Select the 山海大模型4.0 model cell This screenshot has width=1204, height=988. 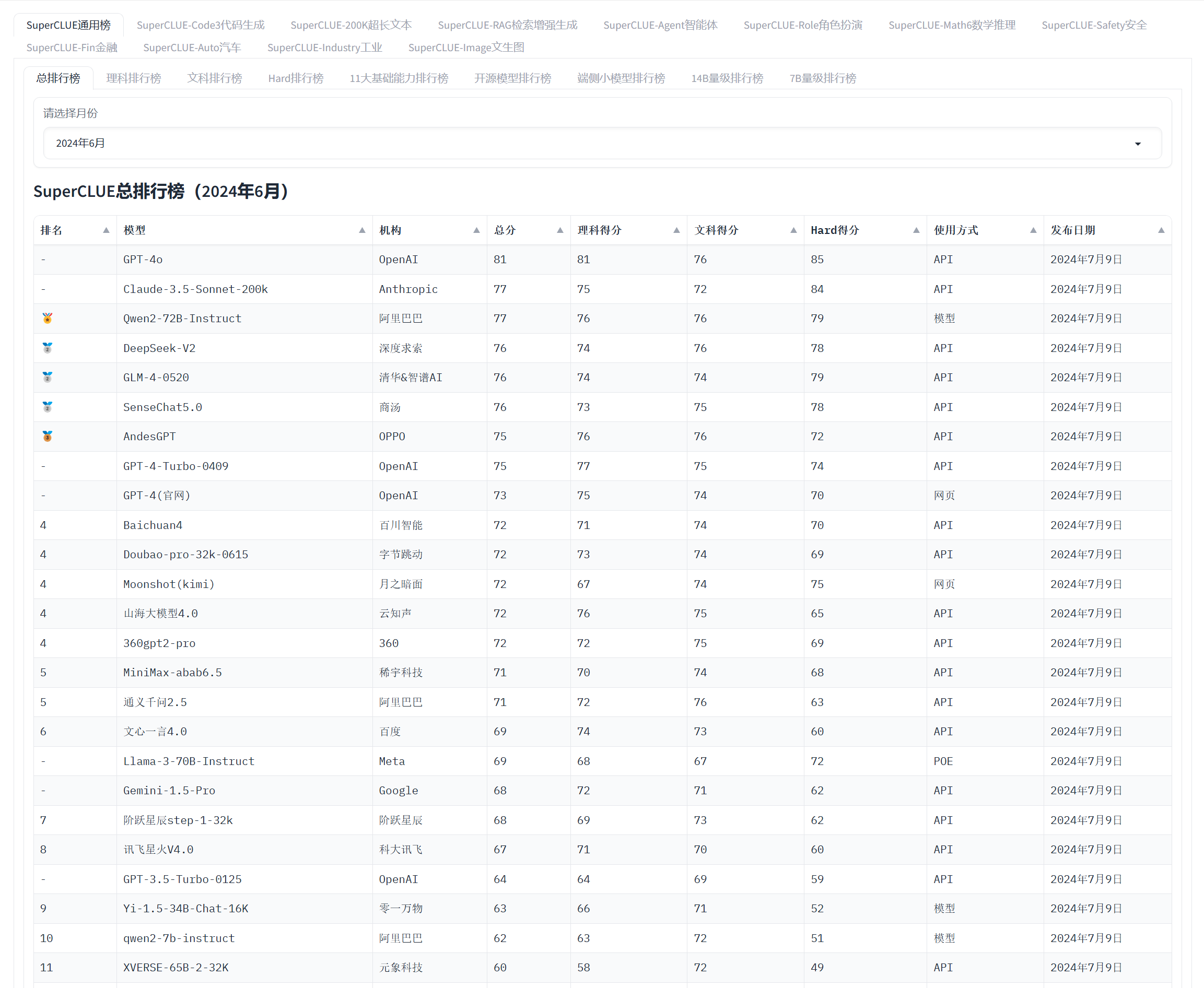244,614
